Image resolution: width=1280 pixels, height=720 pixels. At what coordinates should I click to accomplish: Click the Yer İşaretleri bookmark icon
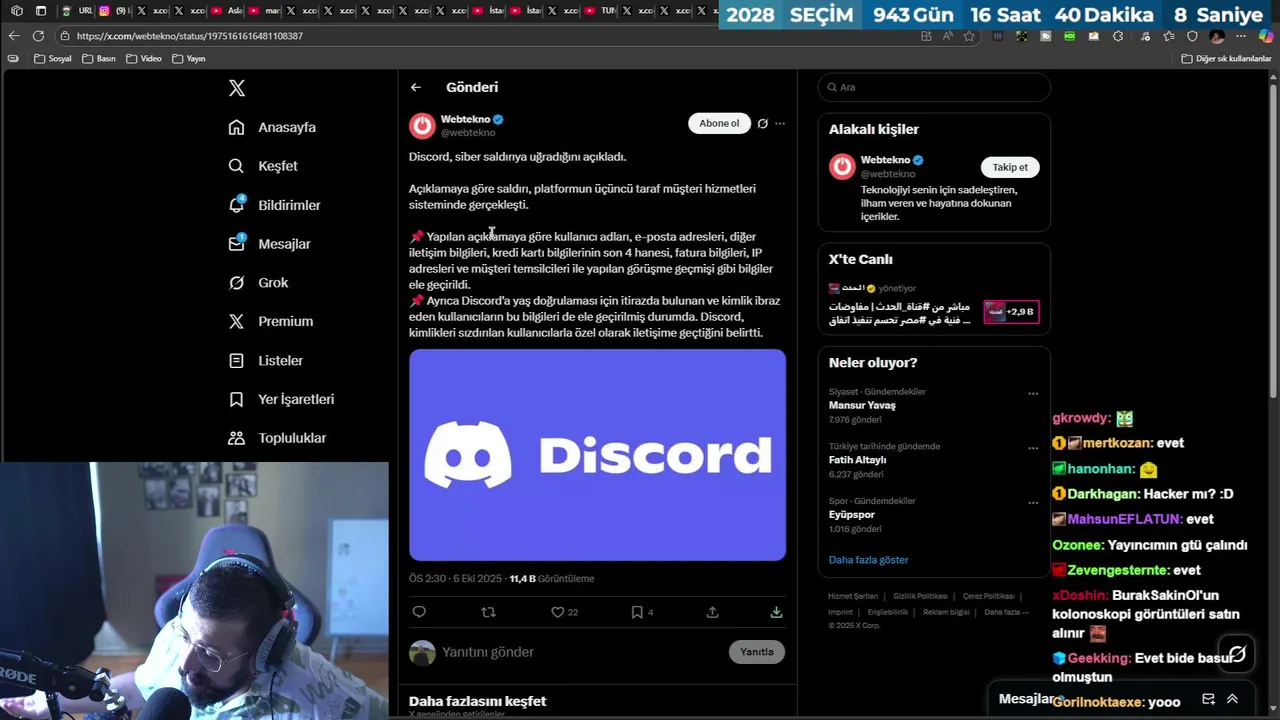[236, 399]
